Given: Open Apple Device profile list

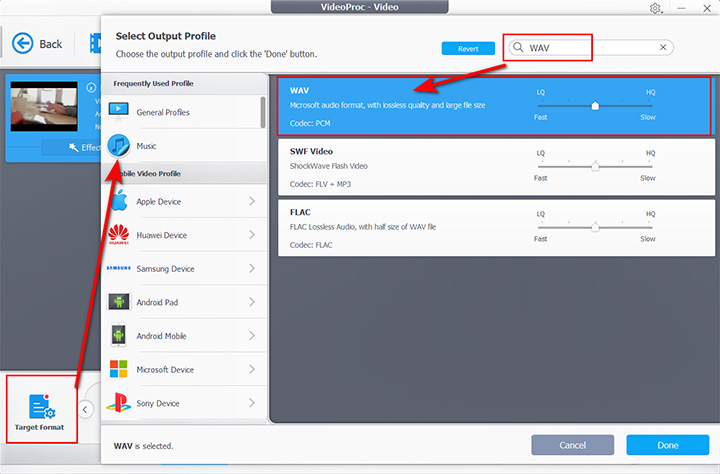Looking at the screenshot, I should click(x=184, y=201).
